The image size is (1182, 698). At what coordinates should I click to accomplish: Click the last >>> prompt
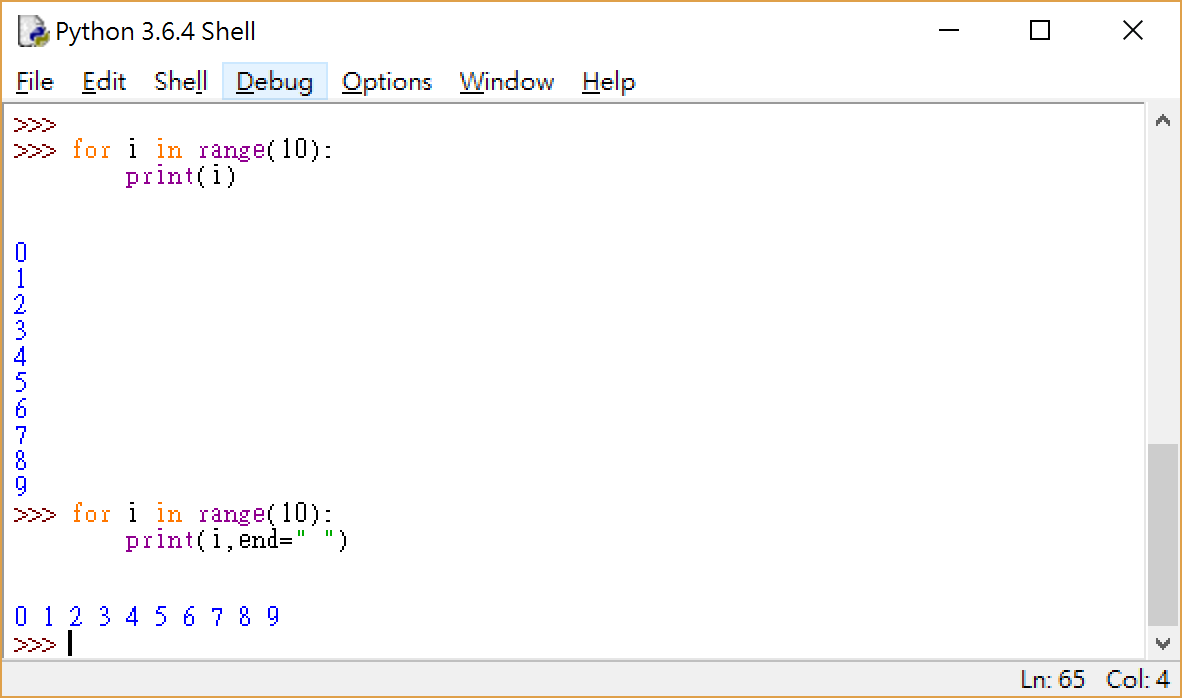[x=33, y=643]
